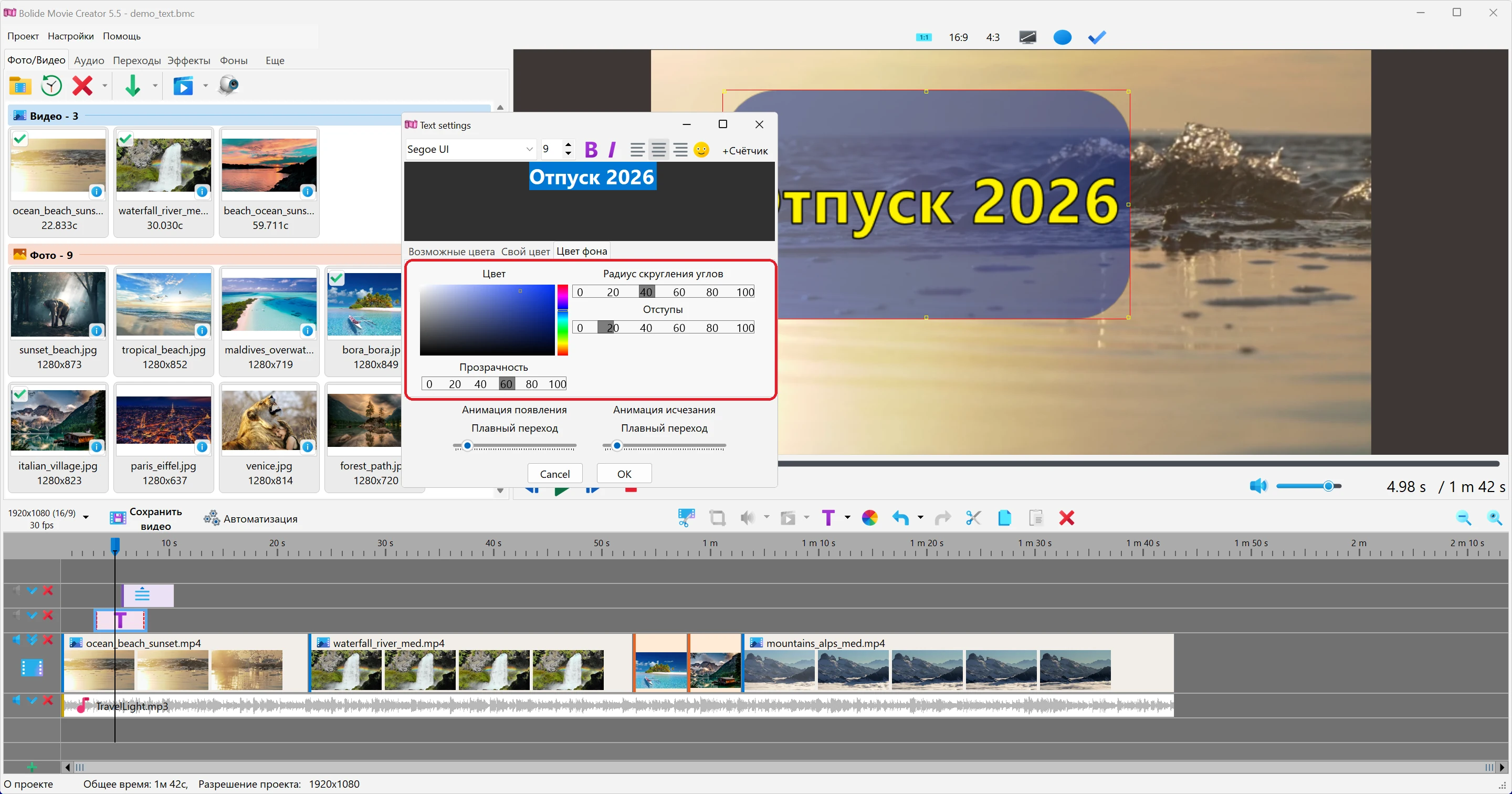Set Прозрачность scale to 80
1512x794 pixels.
pyautogui.click(x=532, y=384)
